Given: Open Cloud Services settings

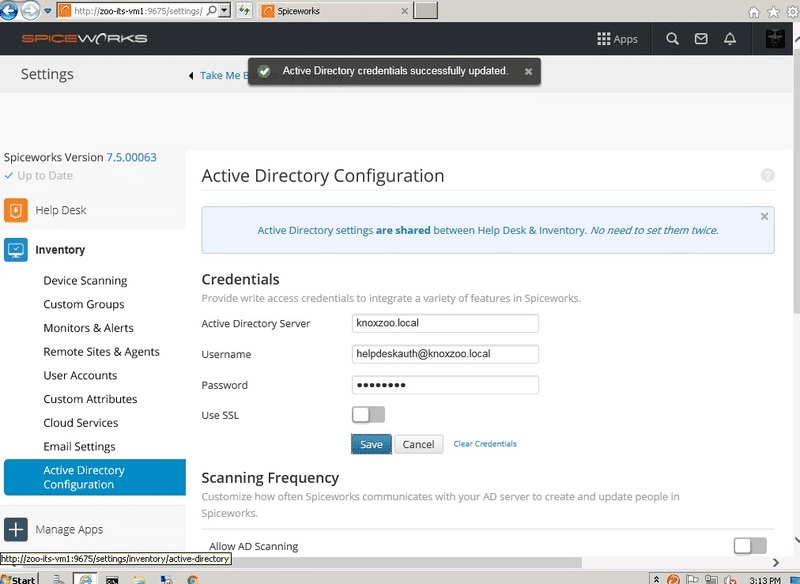Looking at the screenshot, I should pos(81,423).
